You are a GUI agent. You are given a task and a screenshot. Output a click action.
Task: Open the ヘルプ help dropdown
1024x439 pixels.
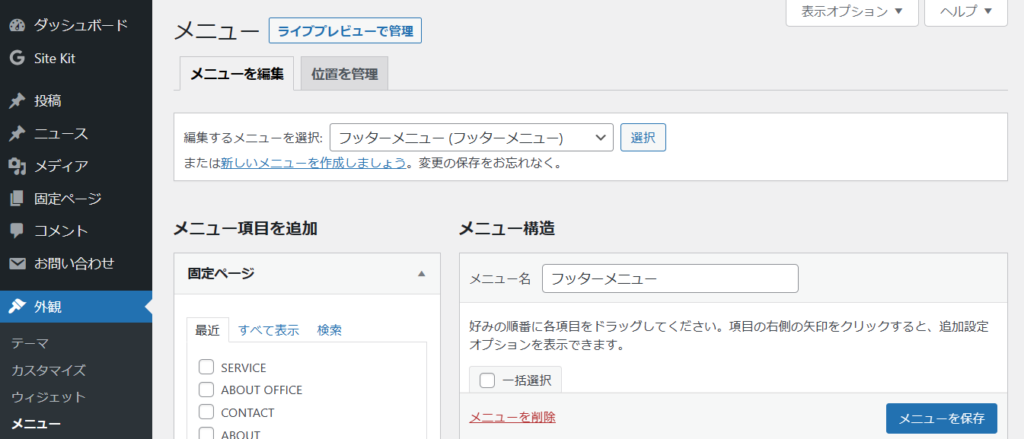click(965, 12)
